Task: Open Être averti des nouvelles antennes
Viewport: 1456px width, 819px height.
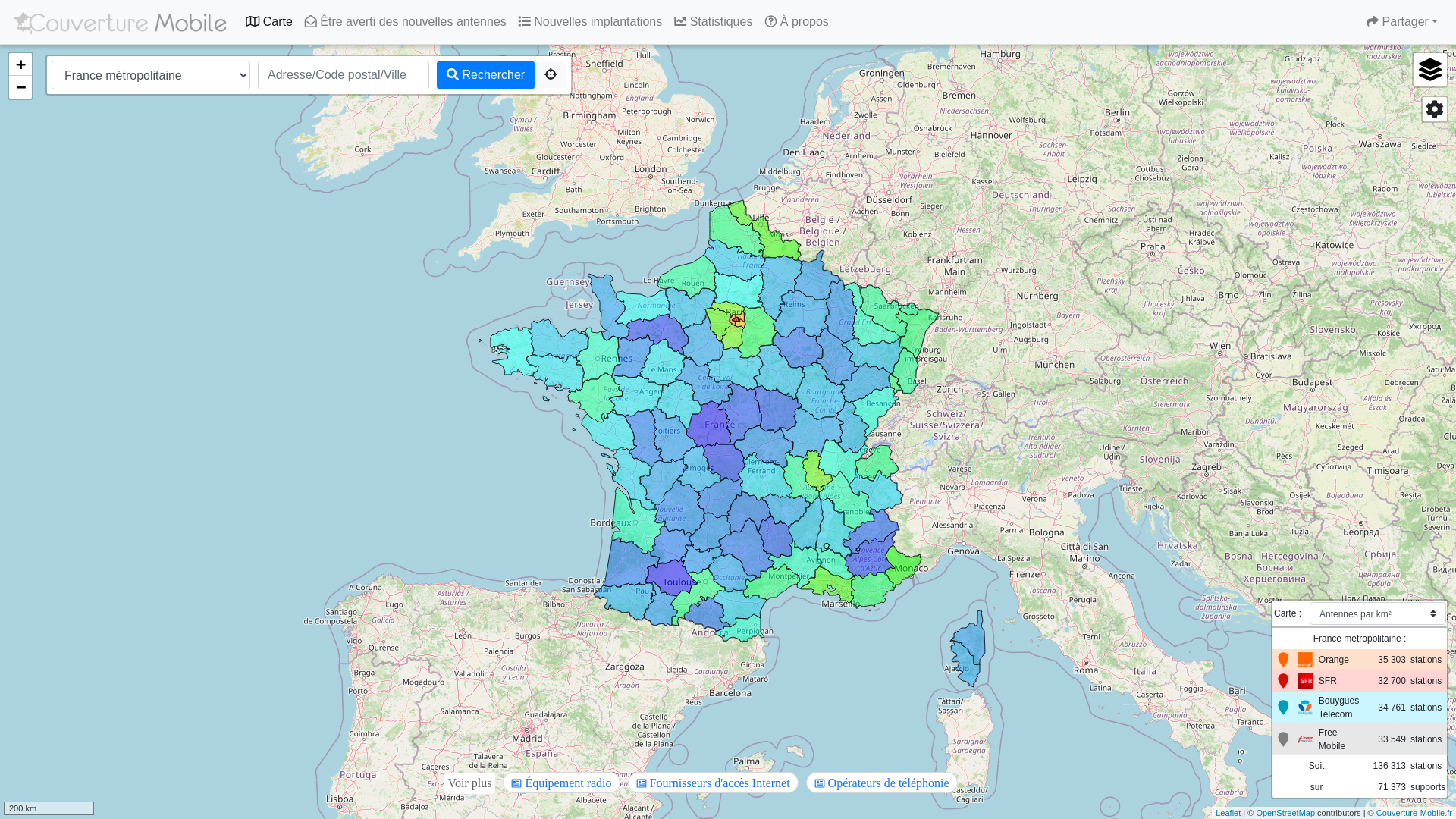Action: [x=406, y=22]
